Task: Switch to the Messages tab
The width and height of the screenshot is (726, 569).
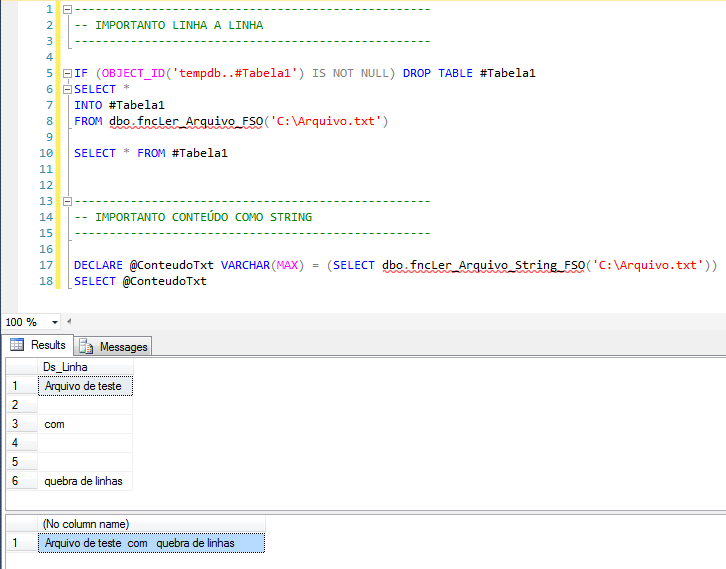Action: (x=113, y=347)
